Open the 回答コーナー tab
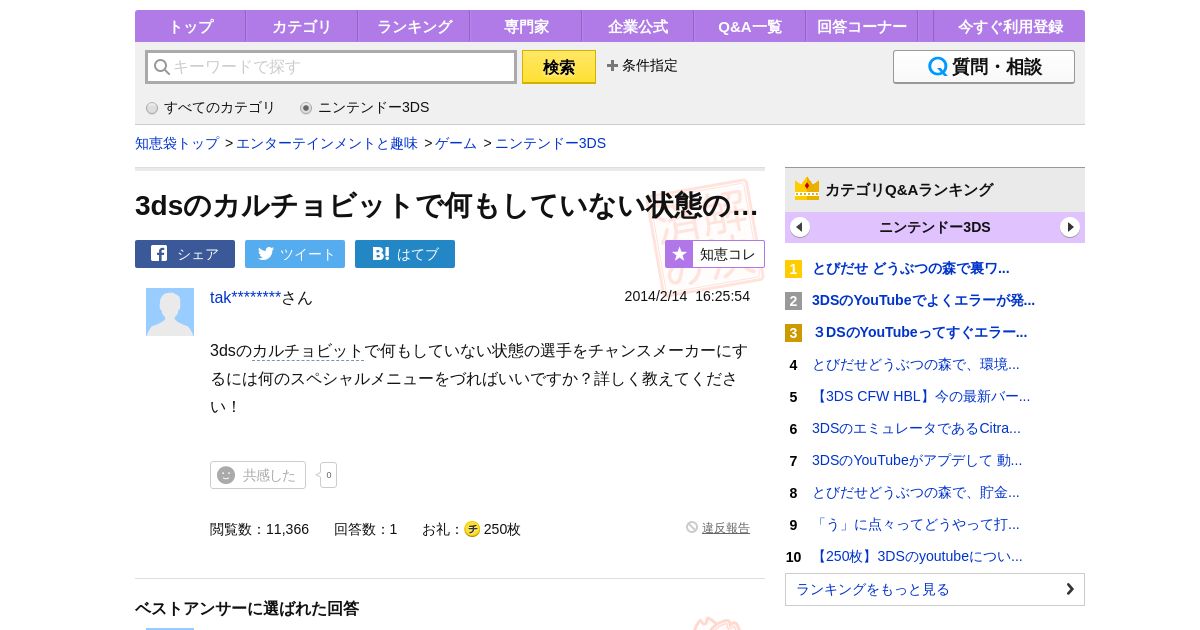This screenshot has height=630, width=1200. pos(862,27)
